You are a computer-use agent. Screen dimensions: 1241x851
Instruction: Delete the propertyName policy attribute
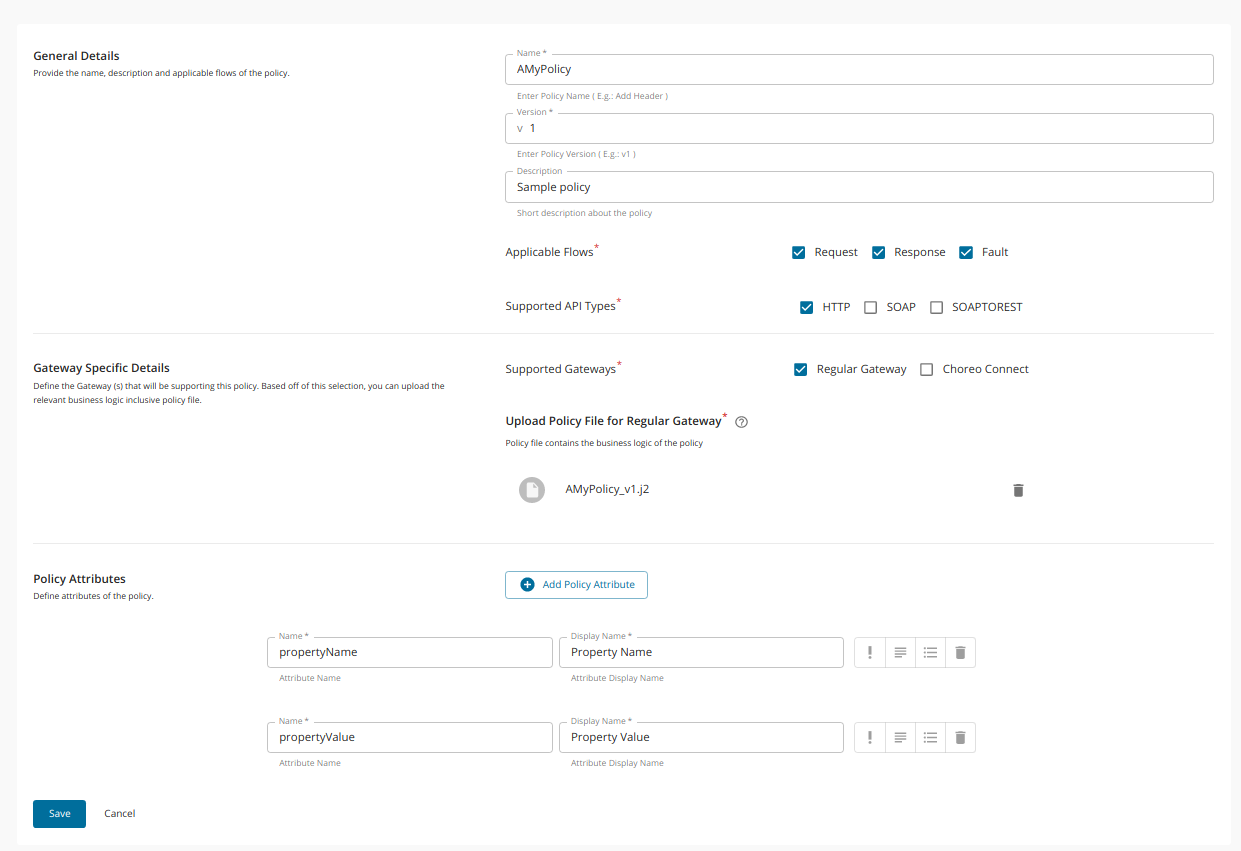(x=960, y=652)
